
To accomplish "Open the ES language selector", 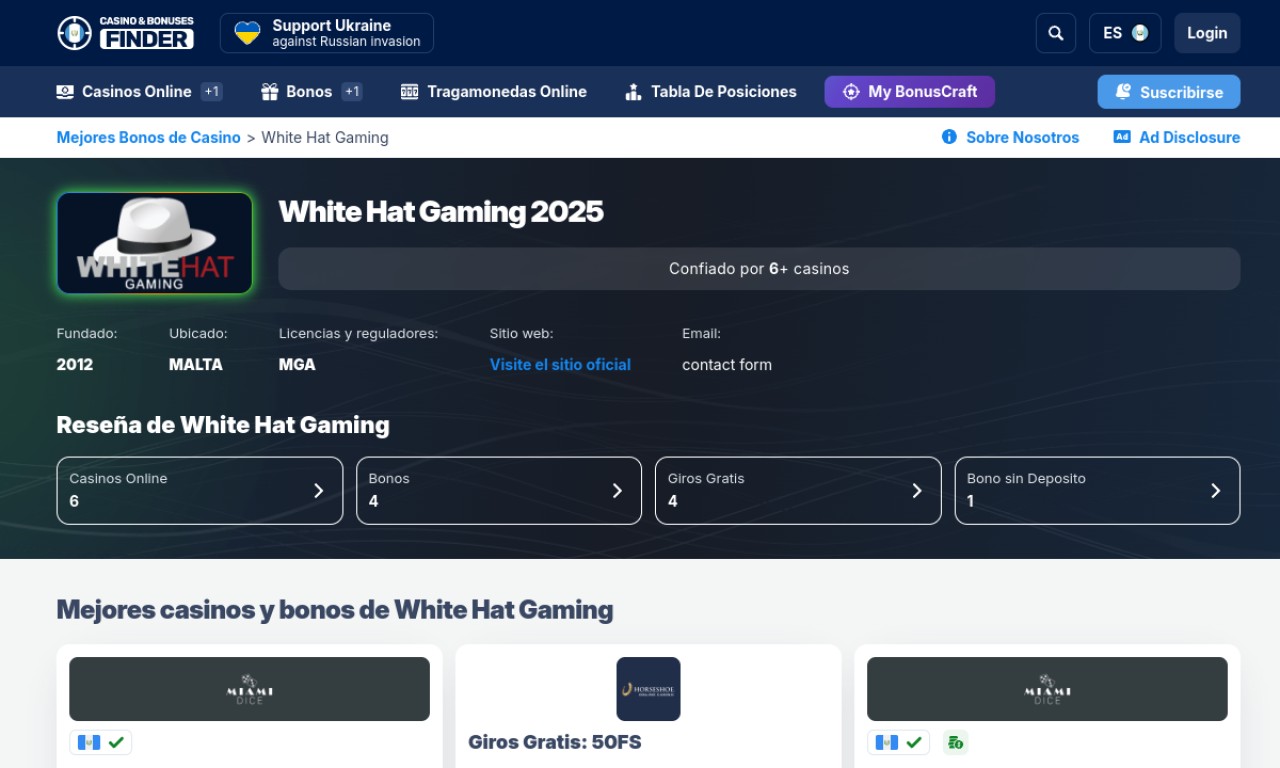I will pyautogui.click(x=1125, y=33).
